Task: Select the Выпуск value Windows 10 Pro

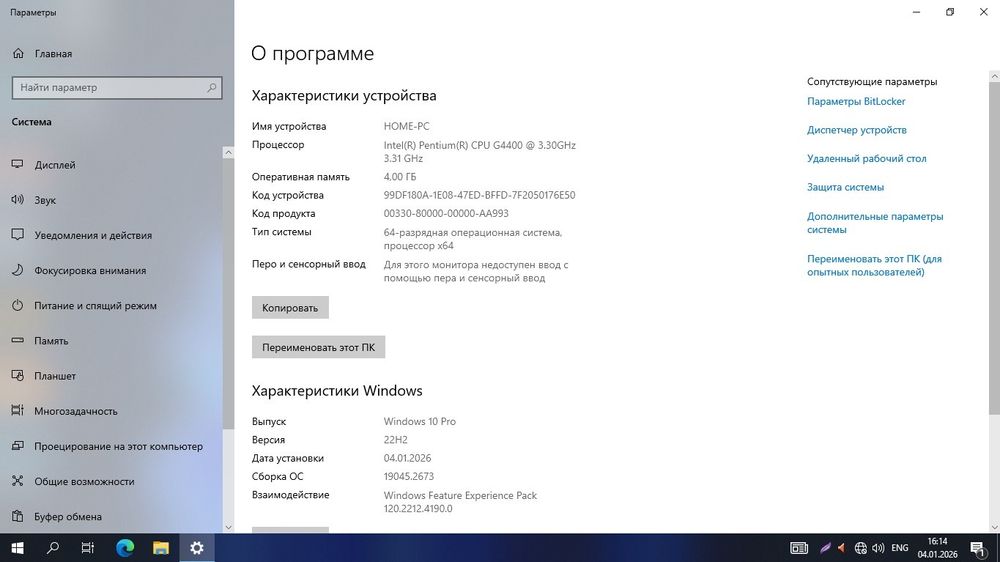Action: tap(420, 422)
